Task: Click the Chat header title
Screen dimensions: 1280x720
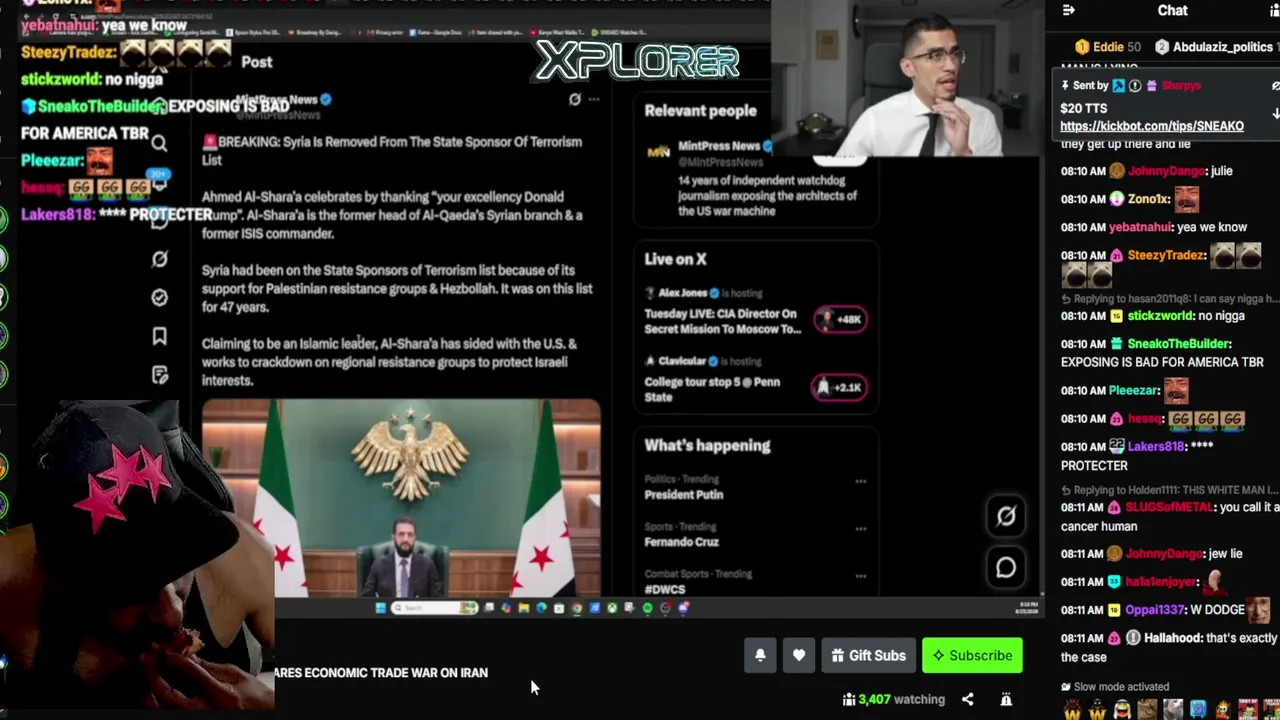Action: click(x=1173, y=10)
